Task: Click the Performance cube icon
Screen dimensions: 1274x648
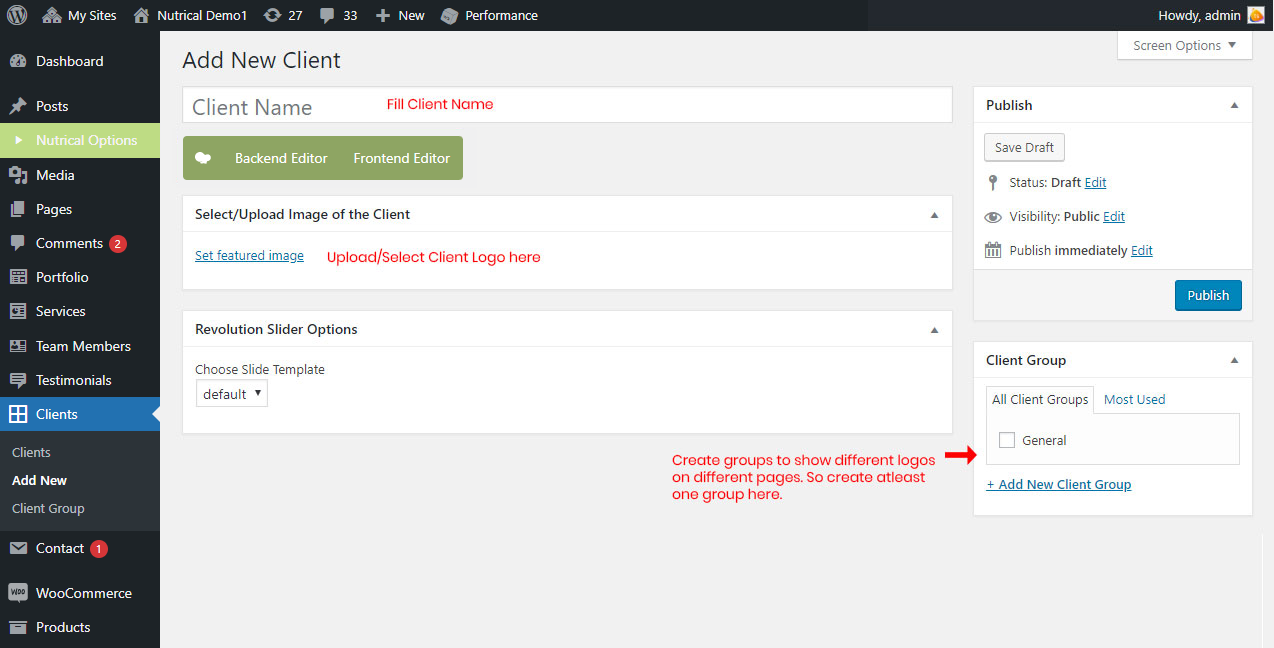Action: [x=450, y=15]
